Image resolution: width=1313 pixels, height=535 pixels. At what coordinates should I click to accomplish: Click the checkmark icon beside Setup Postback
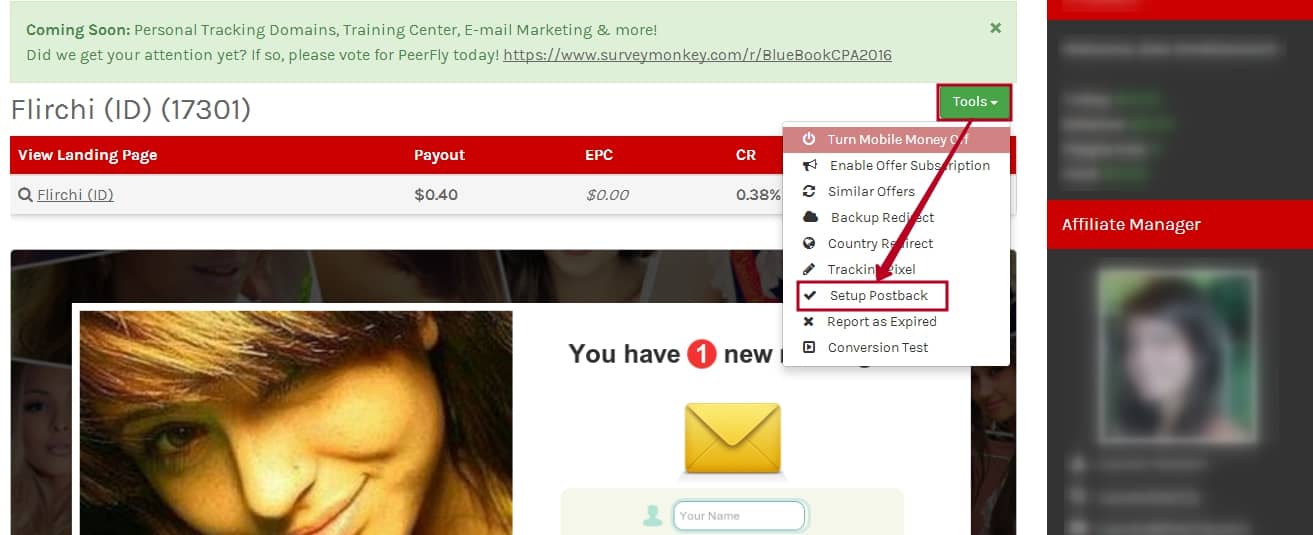click(x=810, y=295)
